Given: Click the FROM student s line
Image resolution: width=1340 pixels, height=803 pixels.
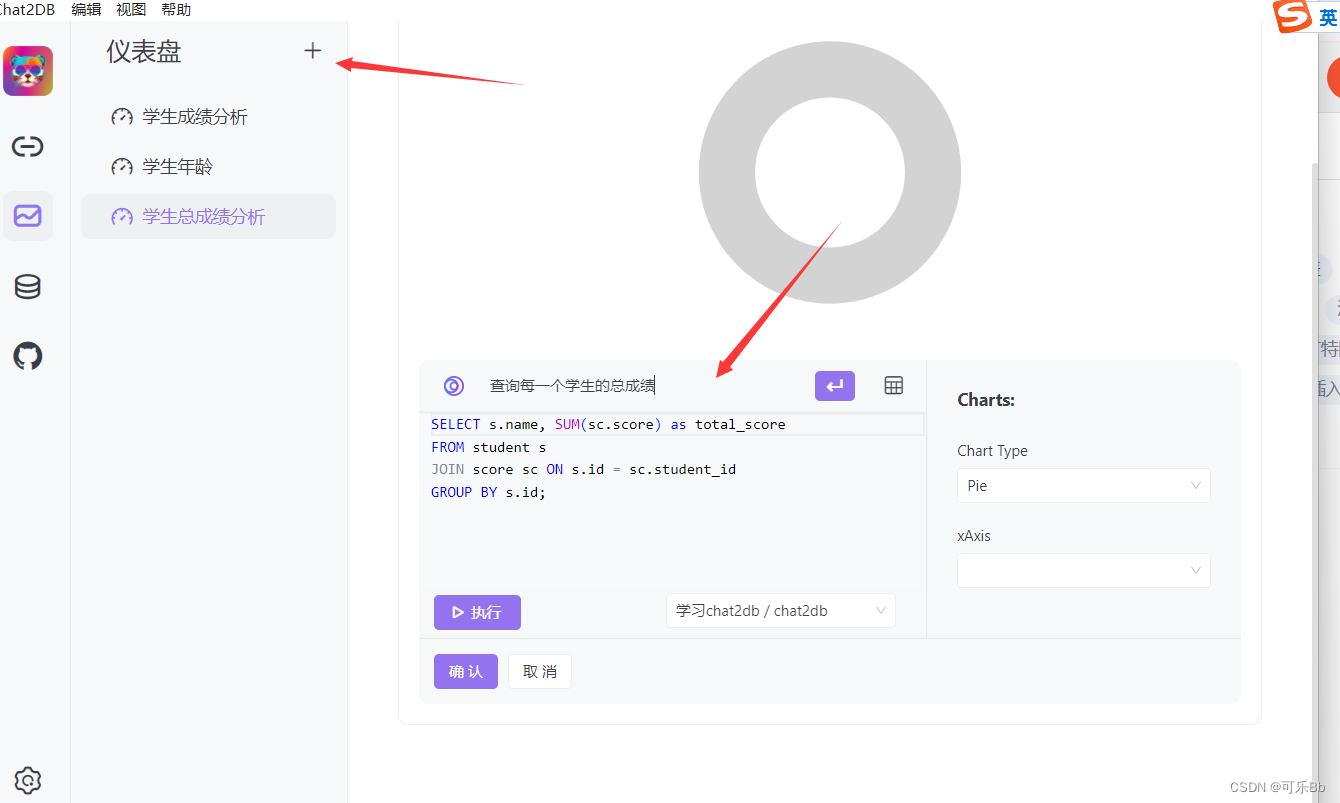Looking at the screenshot, I should click(489, 447).
